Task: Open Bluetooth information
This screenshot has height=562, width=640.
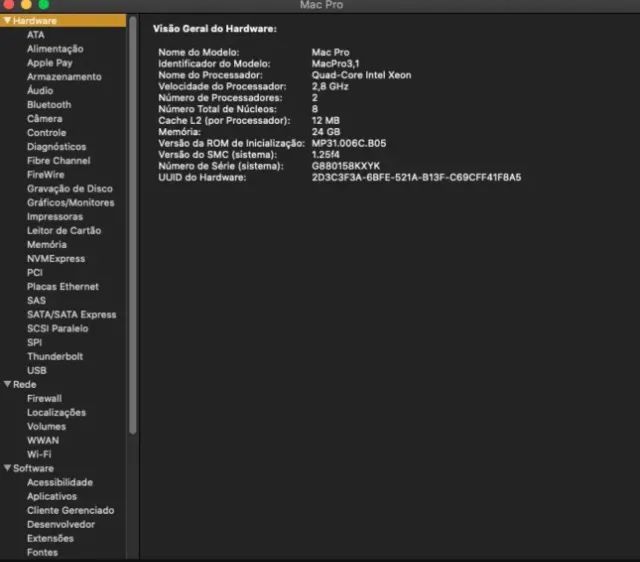Action: (x=49, y=104)
